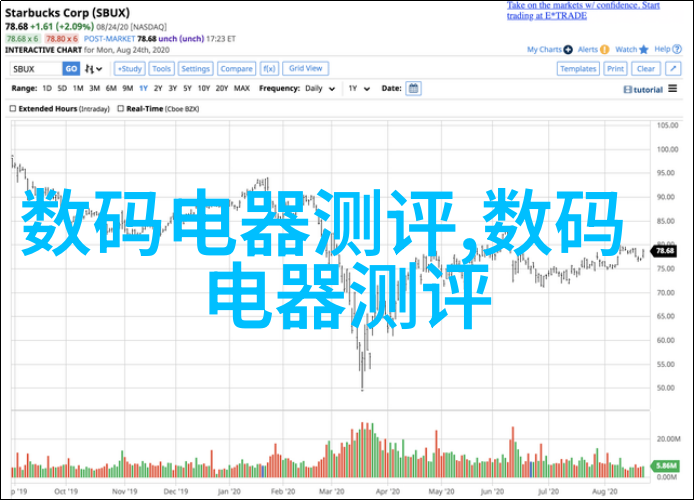Click the blue GO button

coord(71,69)
